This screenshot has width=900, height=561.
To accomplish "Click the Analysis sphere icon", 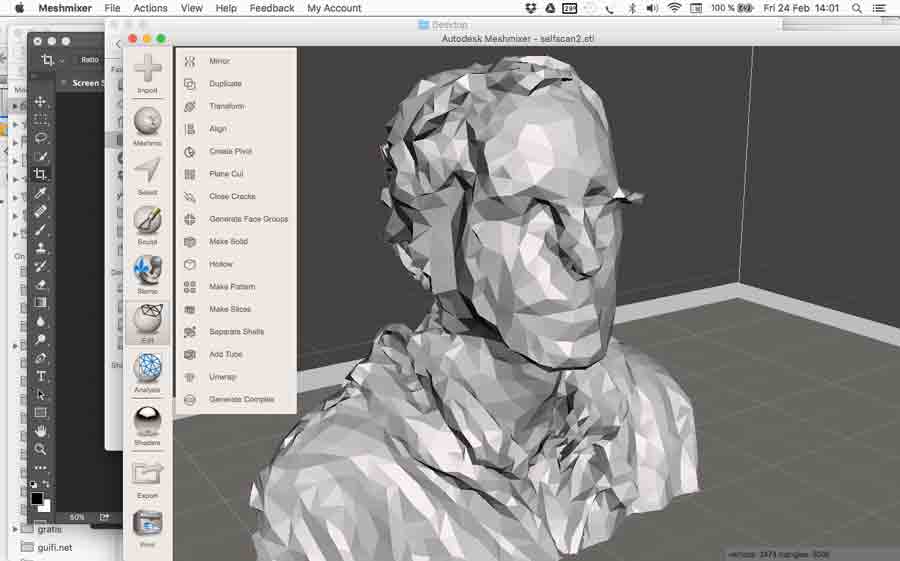I will [147, 370].
